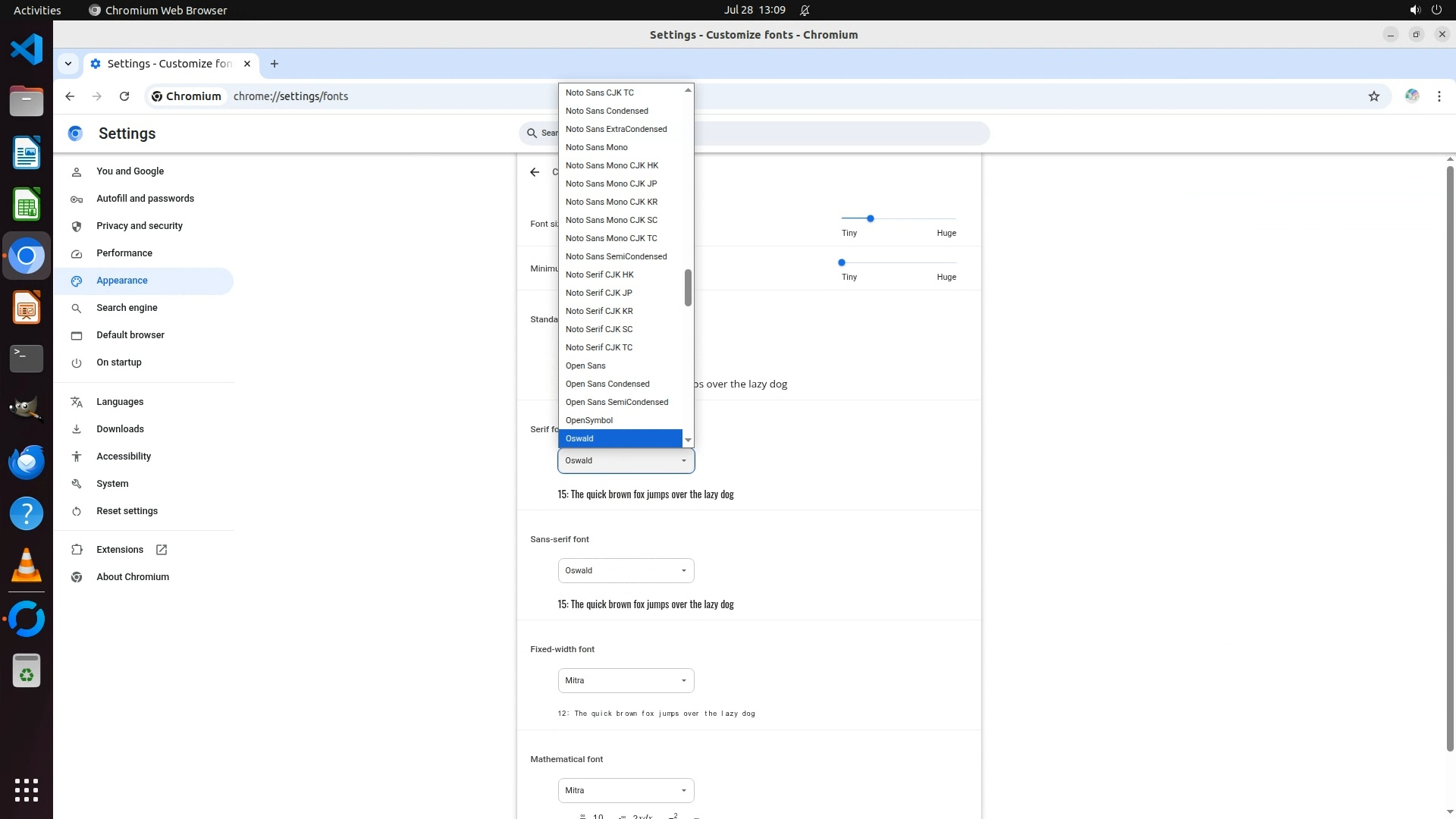Image resolution: width=1456 pixels, height=819 pixels.
Task: Reload the current page
Action: point(124,96)
